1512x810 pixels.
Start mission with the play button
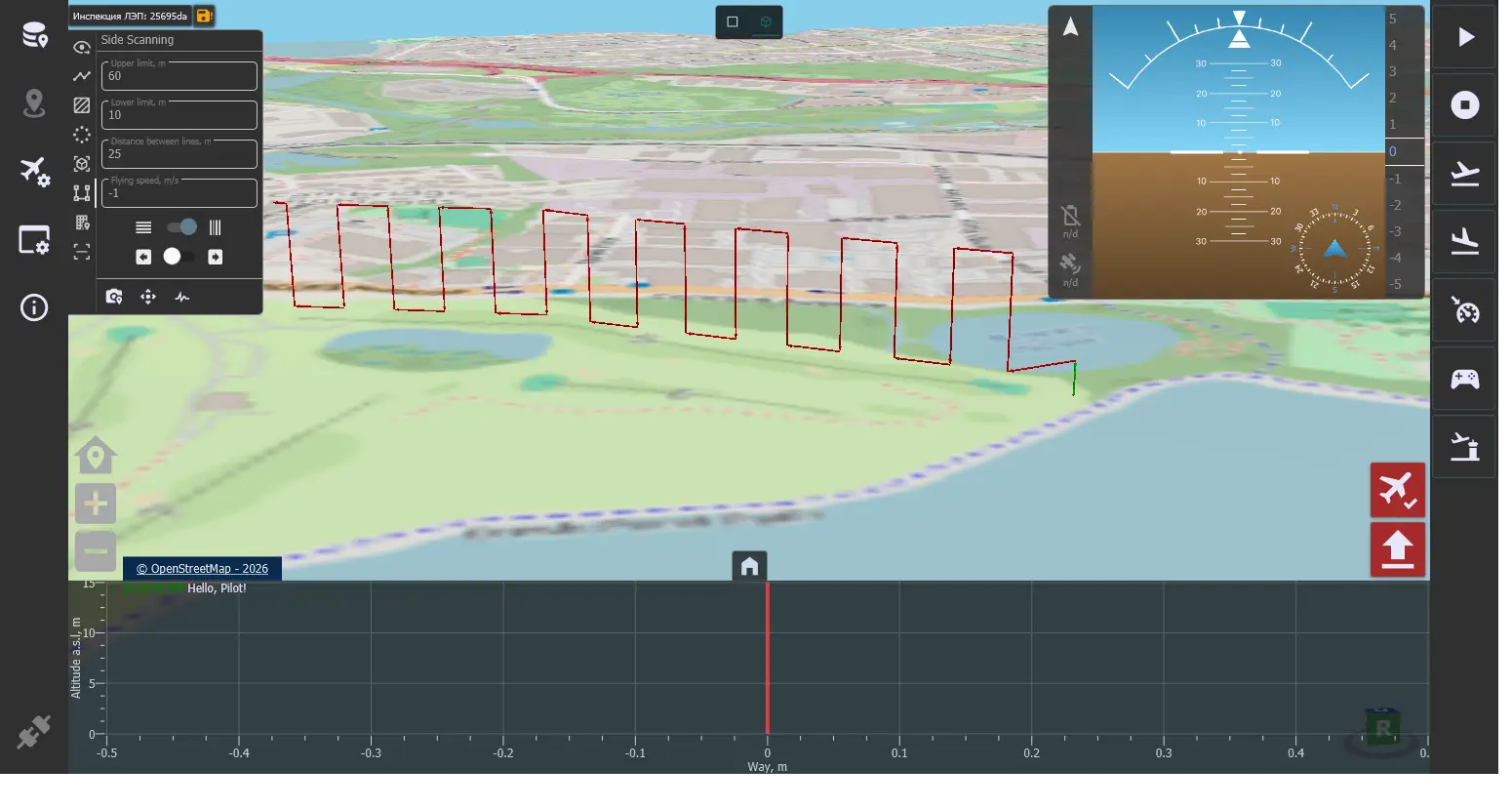coord(1464,37)
